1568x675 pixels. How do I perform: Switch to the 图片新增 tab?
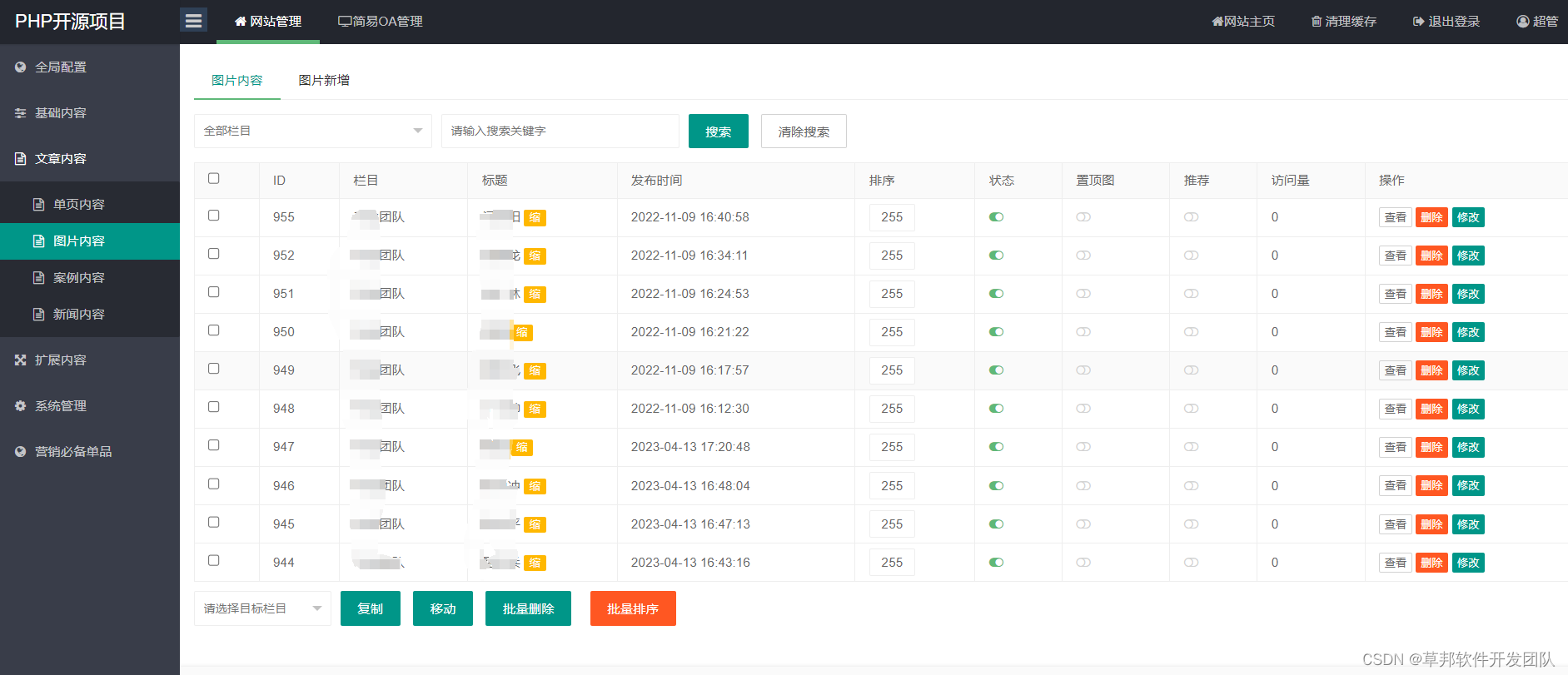click(x=324, y=81)
